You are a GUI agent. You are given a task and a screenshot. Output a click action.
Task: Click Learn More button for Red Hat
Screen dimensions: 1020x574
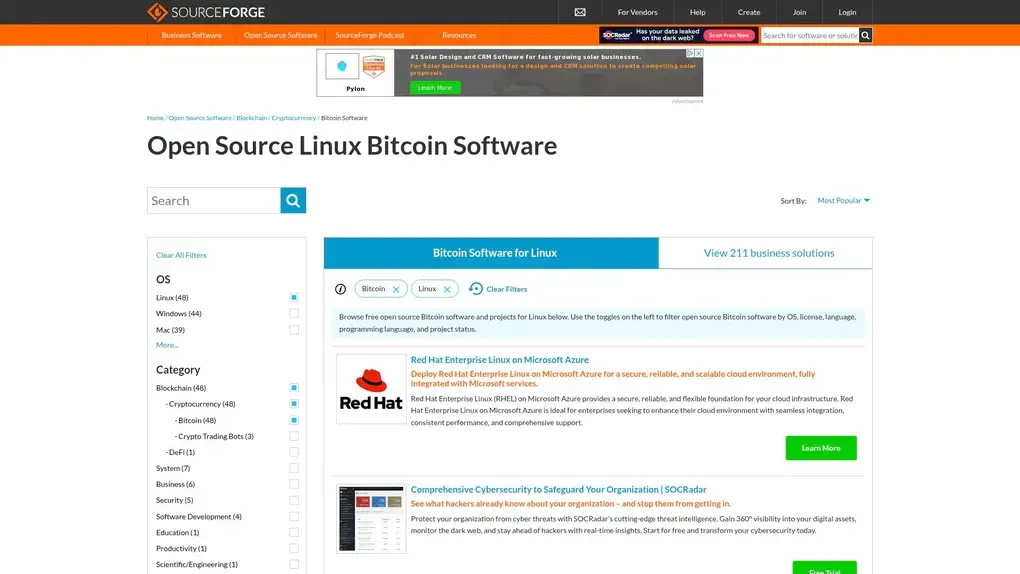pos(821,448)
